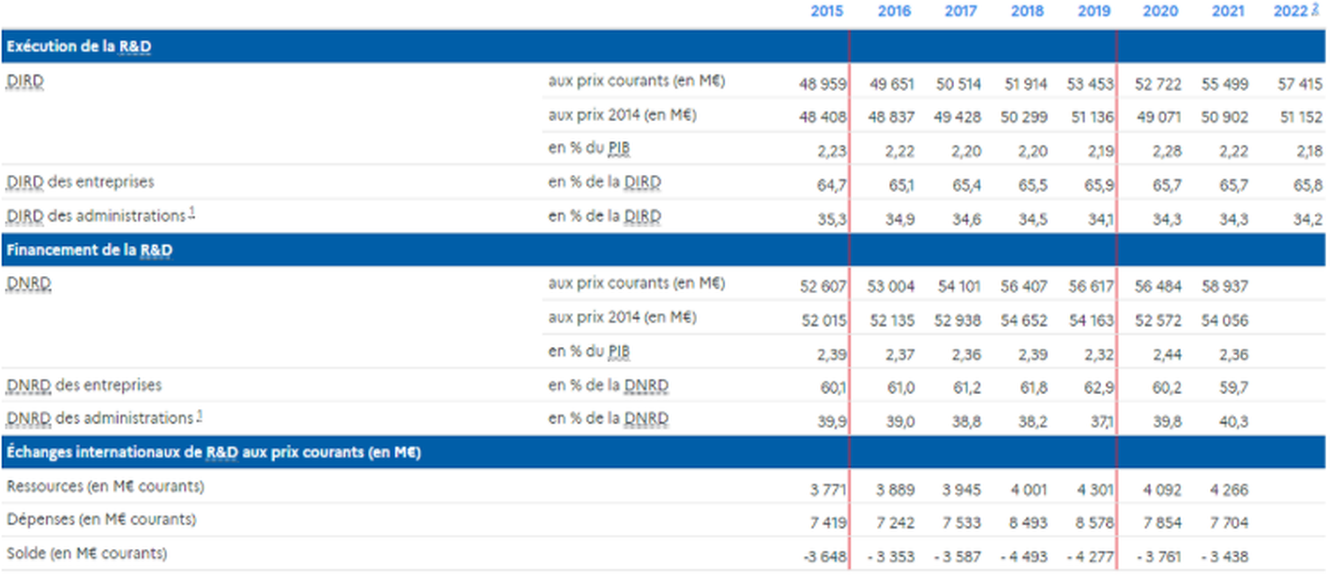Screen dimensions: 1339x577
Task: Click PIB abbreviation in the DIRD section
Action: pos(619,149)
